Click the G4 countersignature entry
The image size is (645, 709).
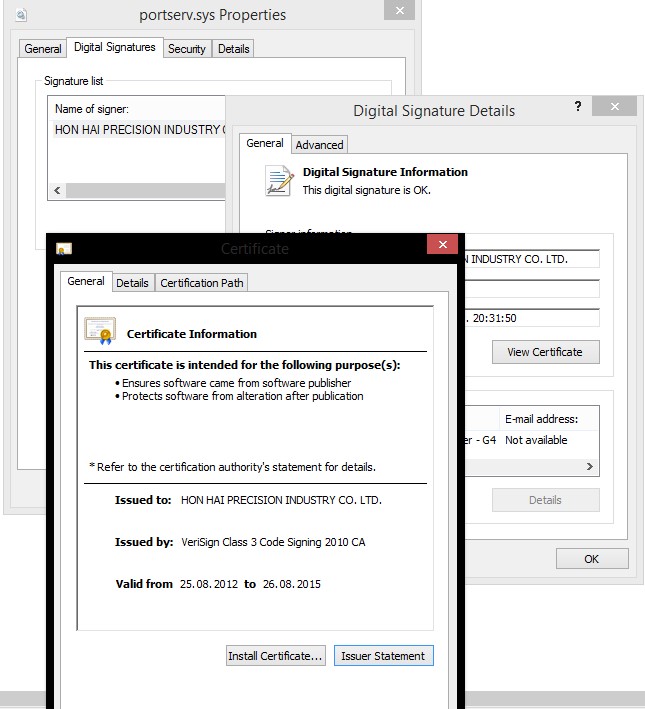pos(480,440)
